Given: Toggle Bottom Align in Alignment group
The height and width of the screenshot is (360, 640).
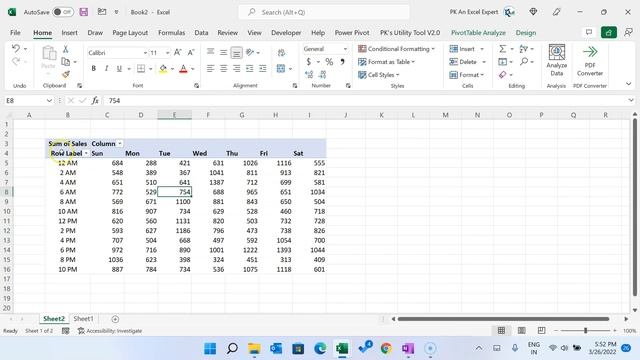Looking at the screenshot, I should point(236,52).
